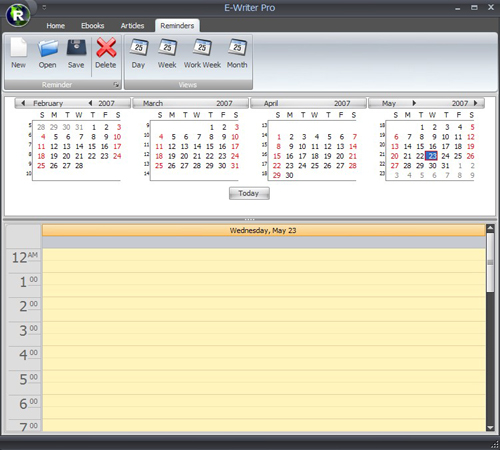Click the May month title

[x=389, y=103]
